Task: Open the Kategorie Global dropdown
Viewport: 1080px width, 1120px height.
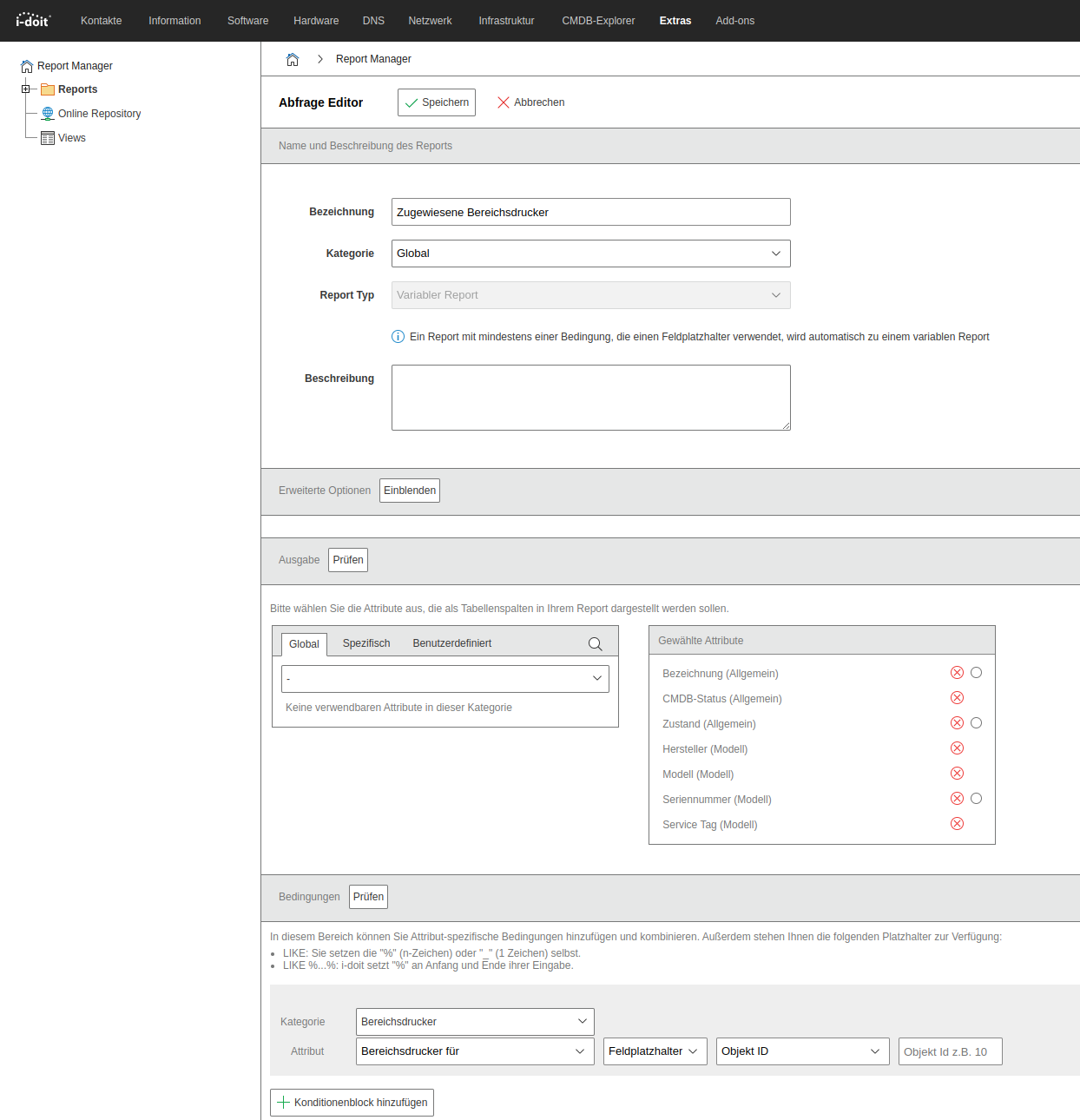Action: tap(590, 254)
